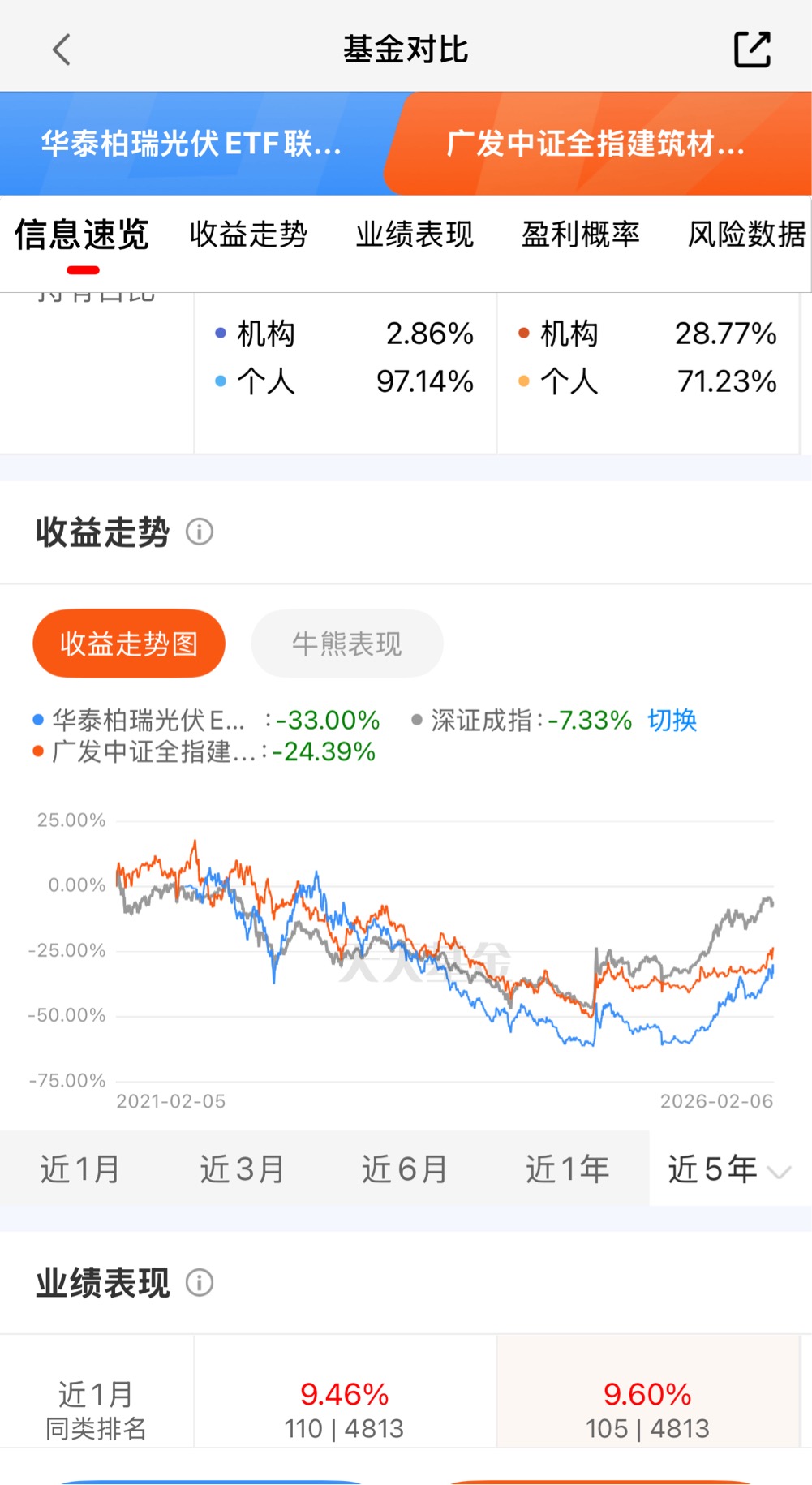Tap gray legend dot for 深证成指
Viewport: 812px width, 1485px height.
[x=417, y=720]
